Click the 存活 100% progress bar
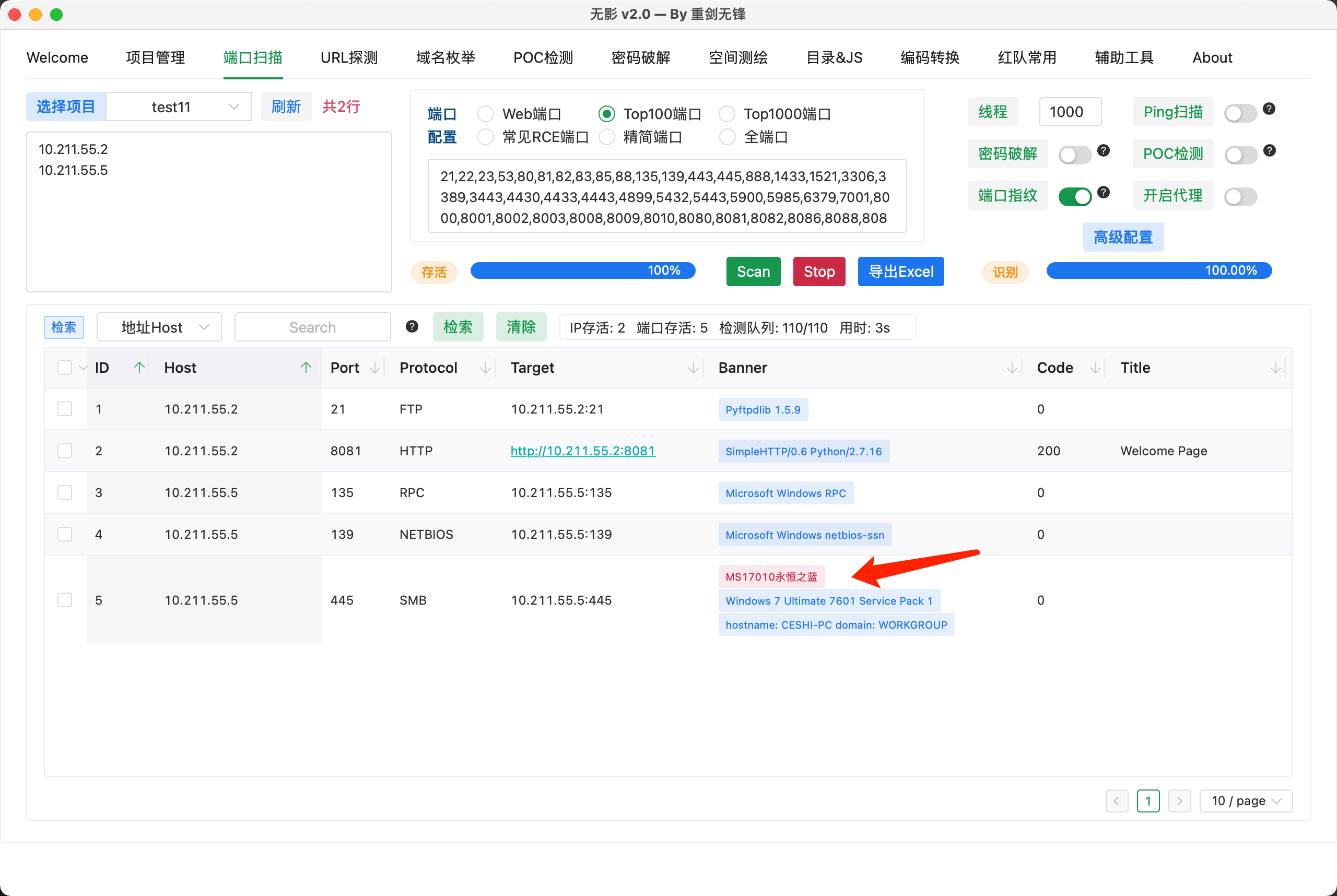1337x896 pixels. [x=582, y=270]
